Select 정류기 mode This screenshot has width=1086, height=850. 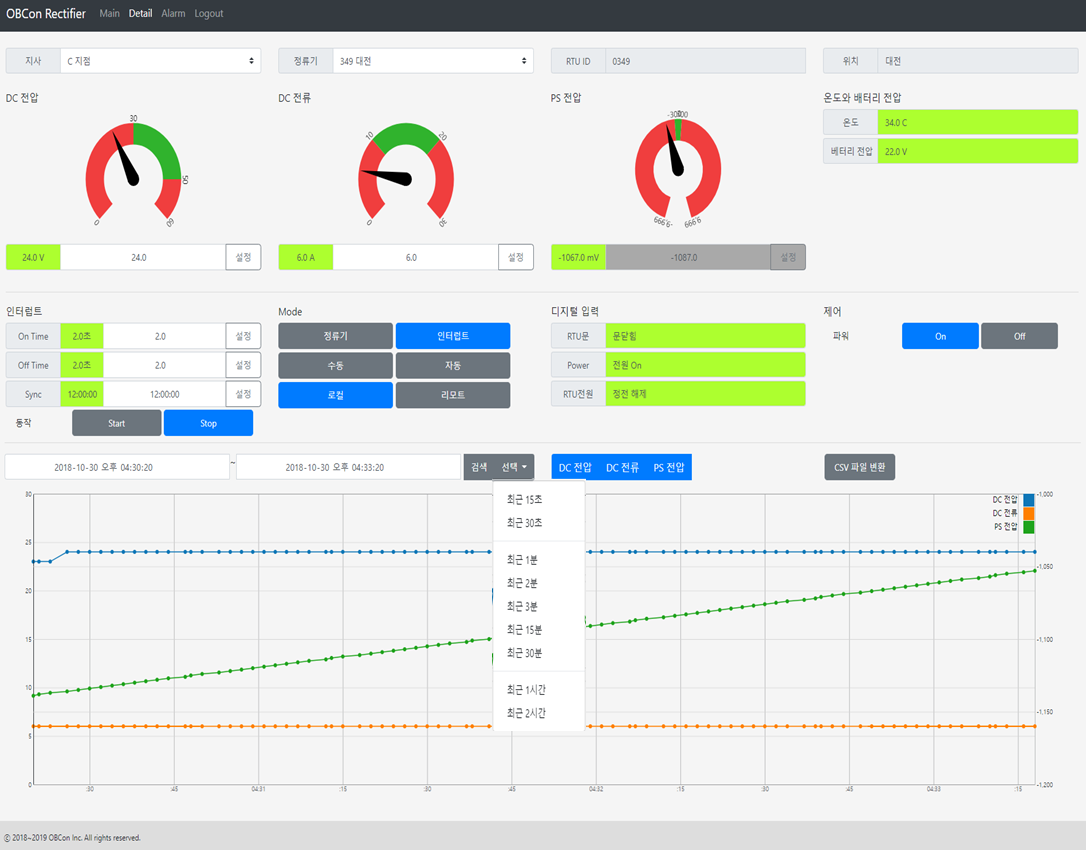coord(335,336)
